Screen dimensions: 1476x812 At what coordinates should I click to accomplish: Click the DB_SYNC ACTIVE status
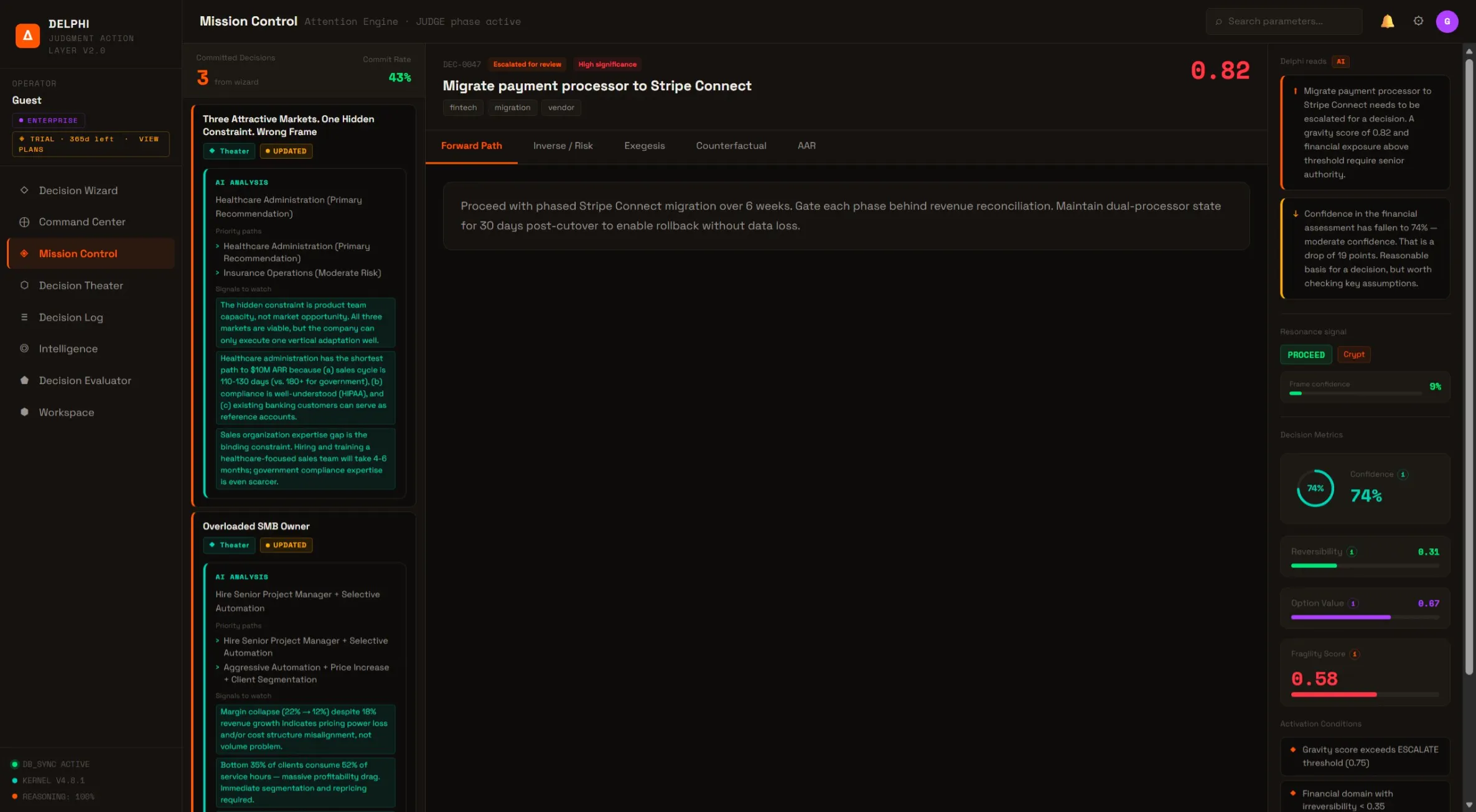click(x=50, y=764)
